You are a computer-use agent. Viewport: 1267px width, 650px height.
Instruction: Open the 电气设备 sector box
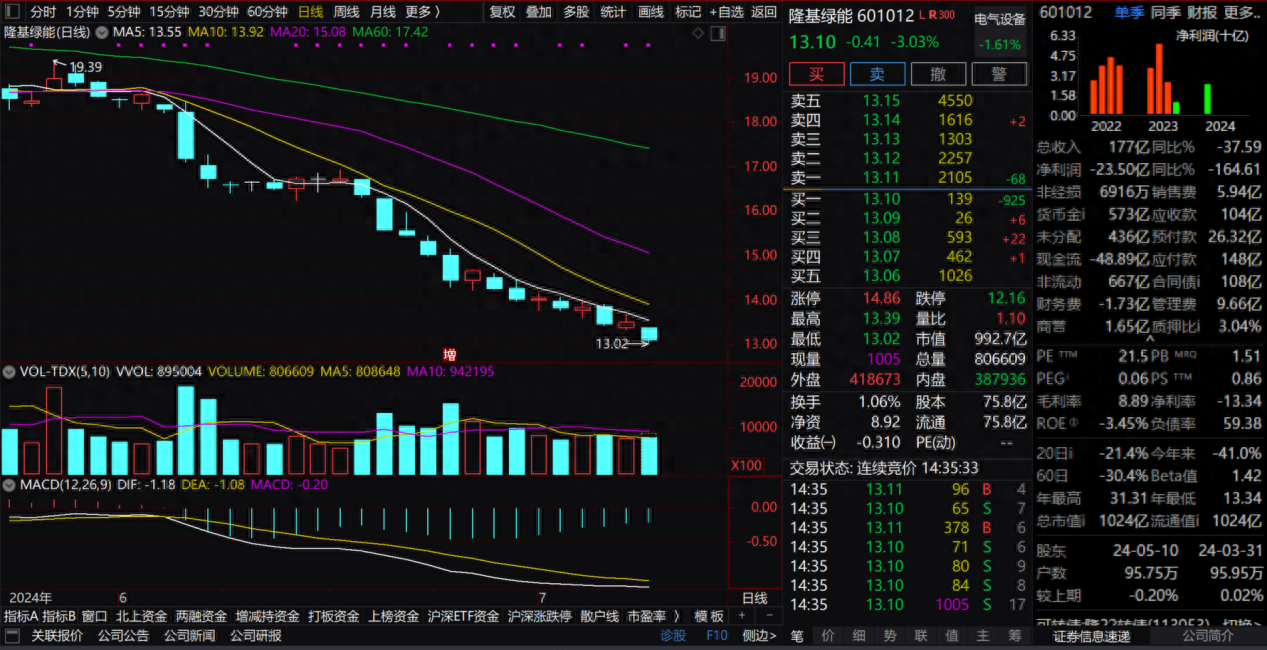1000,31
